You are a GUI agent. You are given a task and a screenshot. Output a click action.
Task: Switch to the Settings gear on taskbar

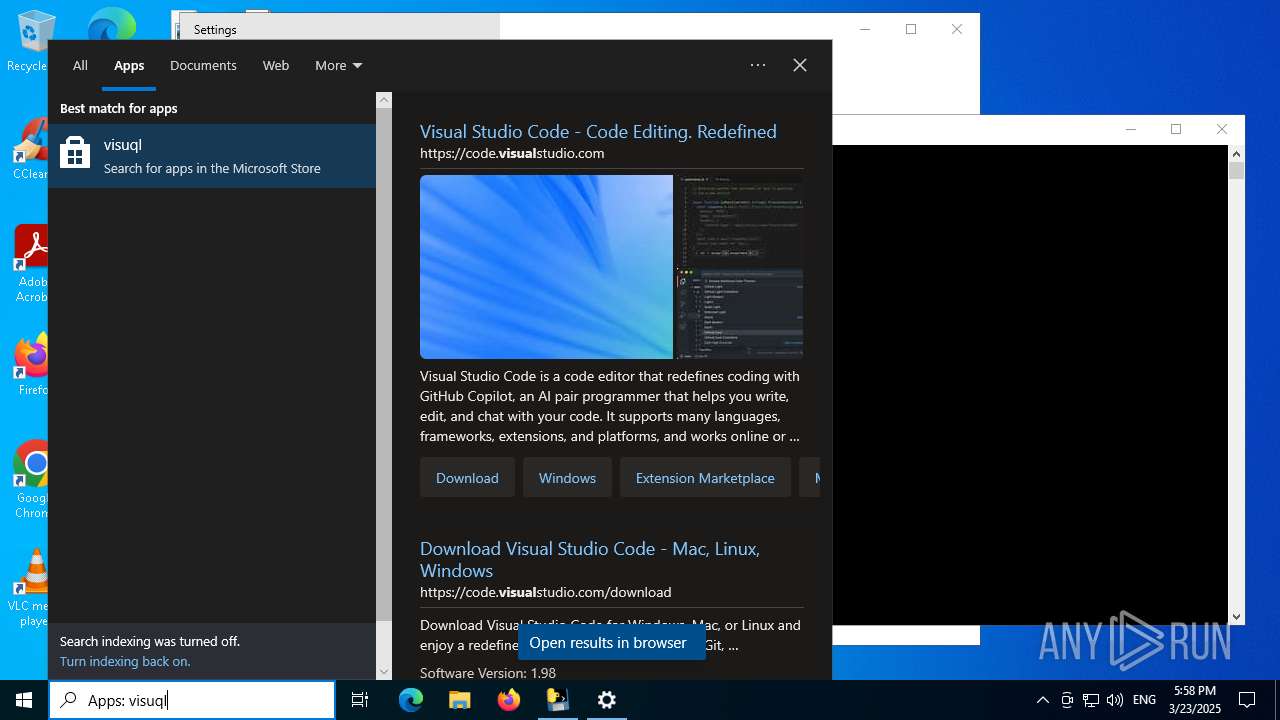pyautogui.click(x=606, y=700)
